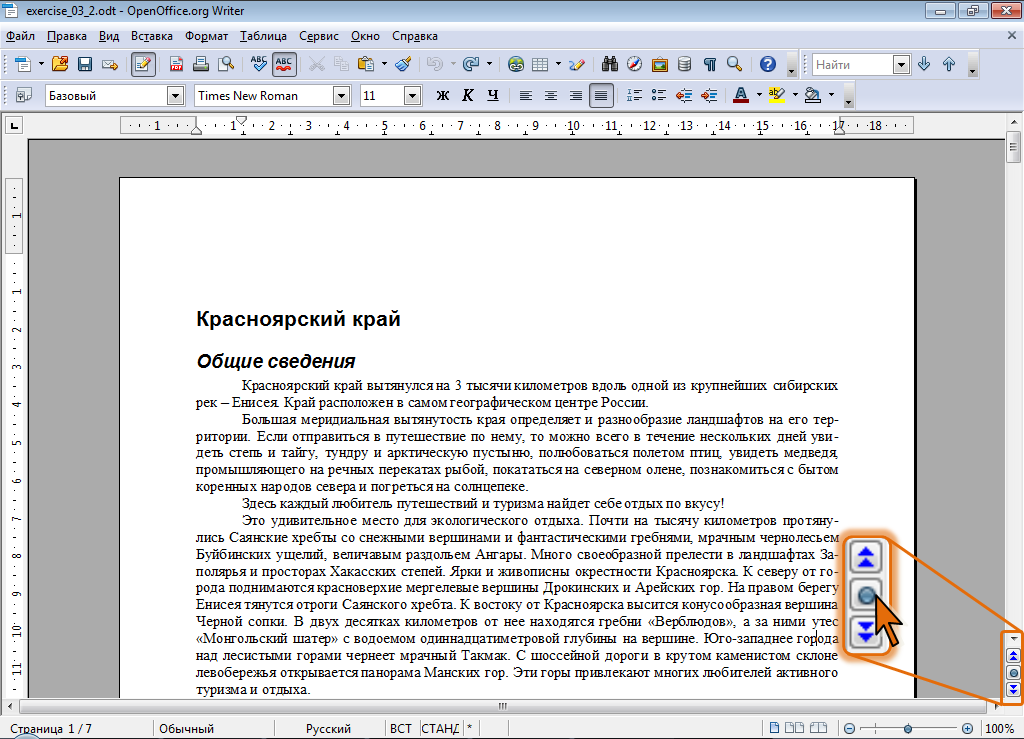Print file directly icon
The height and width of the screenshot is (739, 1024).
coord(201,64)
